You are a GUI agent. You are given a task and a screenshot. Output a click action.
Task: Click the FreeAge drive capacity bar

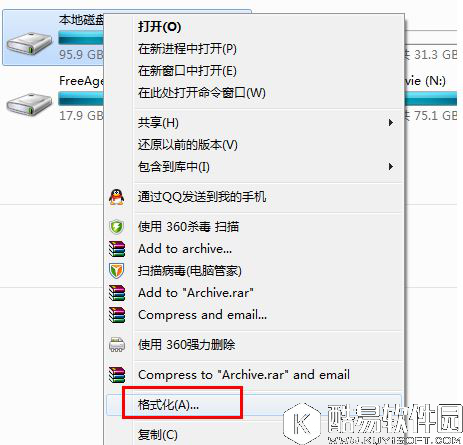click(81, 99)
